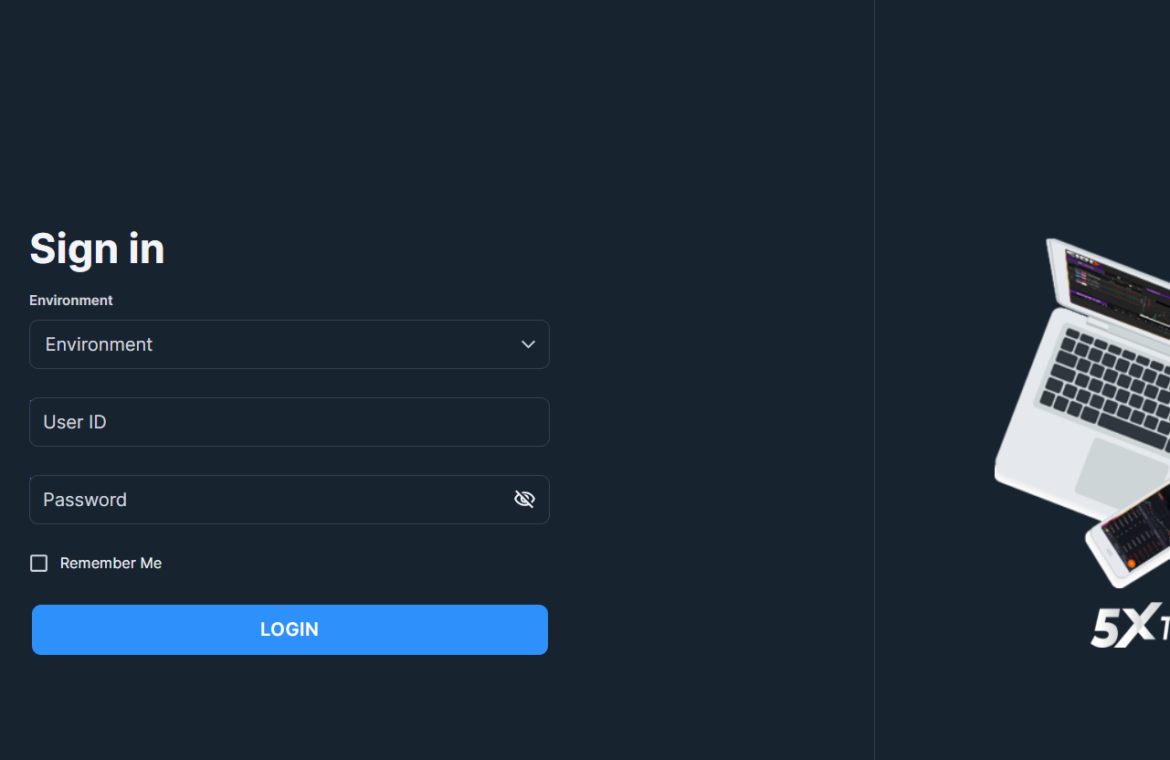Submit with the blue LOGIN button

pyautogui.click(x=290, y=629)
